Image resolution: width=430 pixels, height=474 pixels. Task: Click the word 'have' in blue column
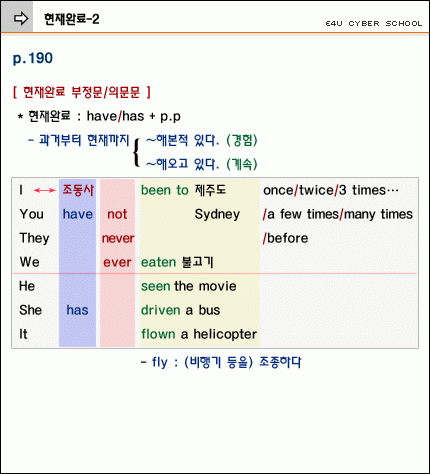pyautogui.click(x=78, y=214)
